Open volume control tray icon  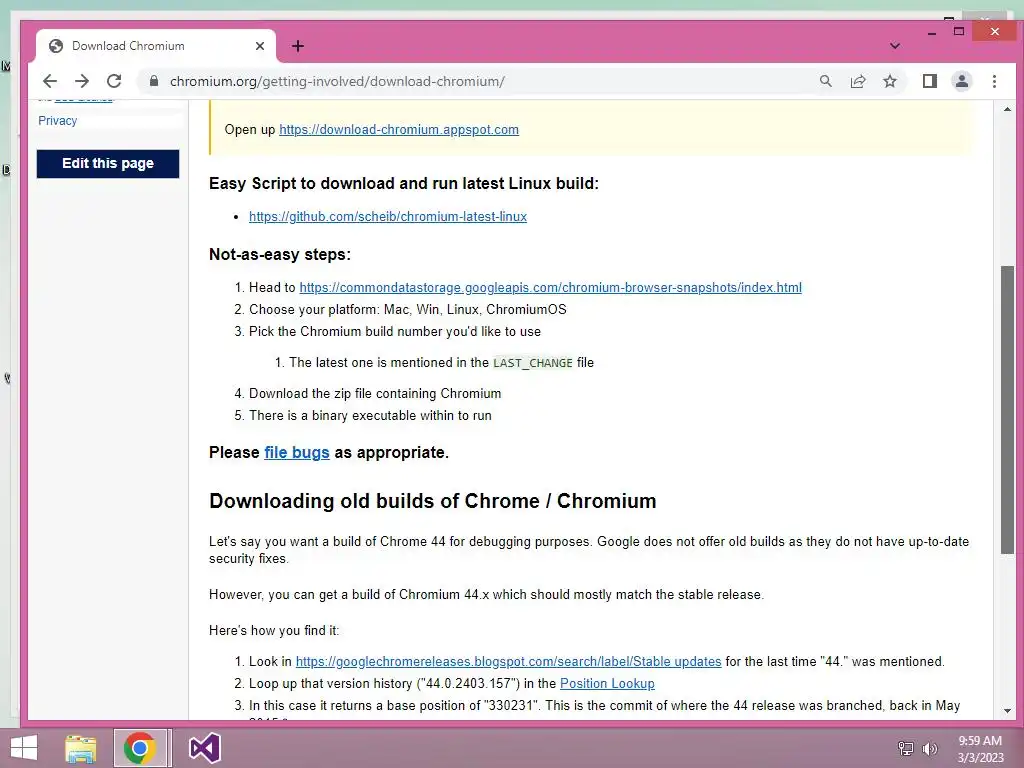pyautogui.click(x=929, y=749)
